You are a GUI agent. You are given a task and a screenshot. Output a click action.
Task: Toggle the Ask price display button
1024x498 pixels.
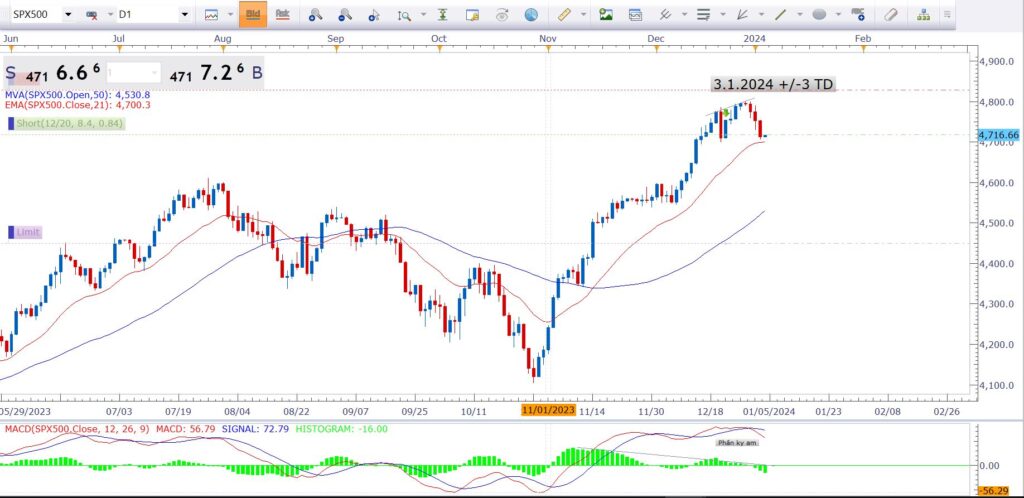(283, 14)
